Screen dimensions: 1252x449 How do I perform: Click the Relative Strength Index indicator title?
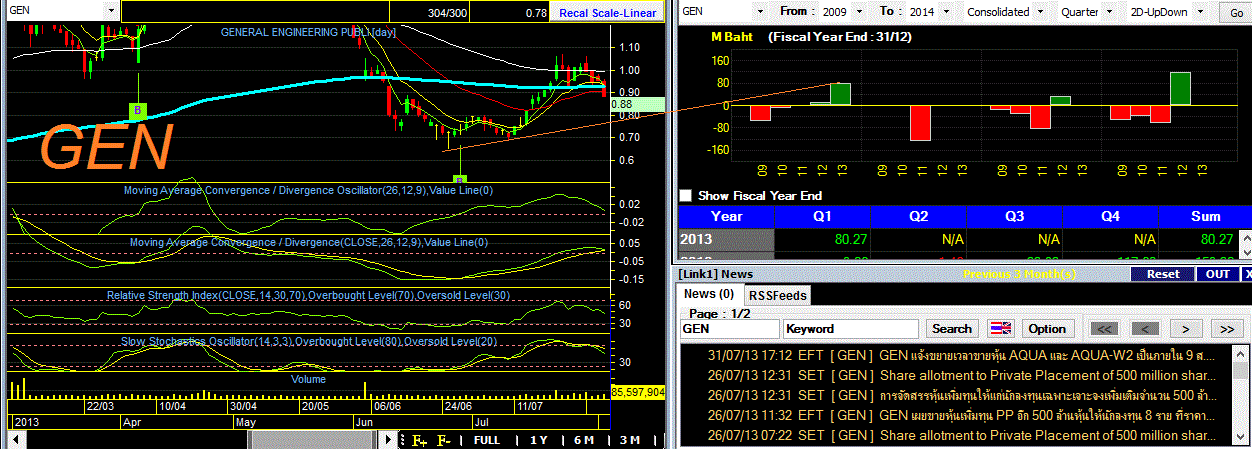click(309, 297)
